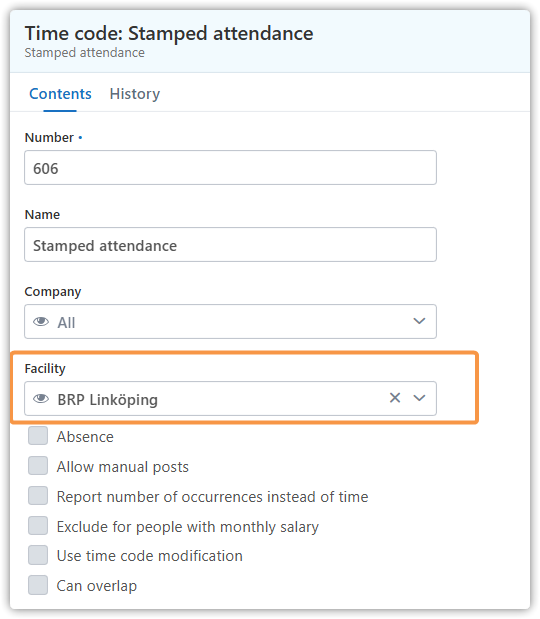The width and height of the screenshot is (540, 619).
Task: Click the eye icon in Facility field
Action: point(41,399)
